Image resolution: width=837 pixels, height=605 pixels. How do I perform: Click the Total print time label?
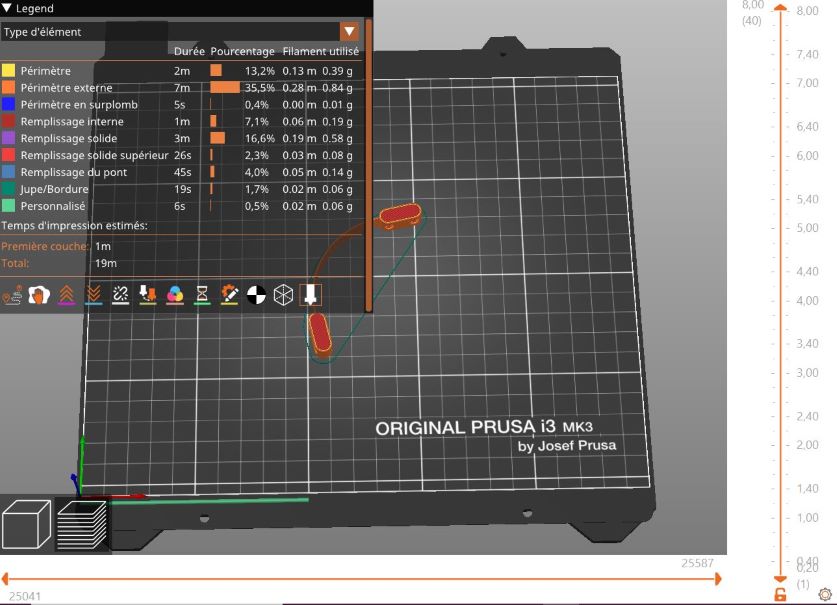[x=15, y=263]
